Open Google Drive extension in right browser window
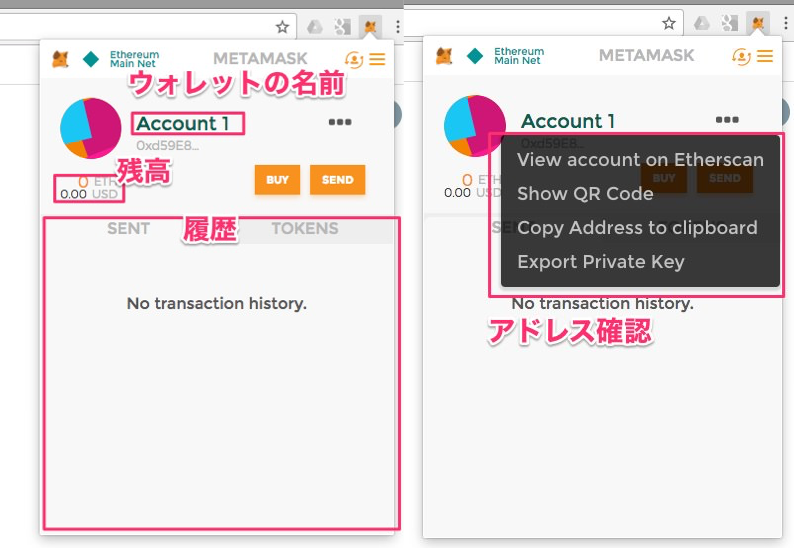 [701, 23]
